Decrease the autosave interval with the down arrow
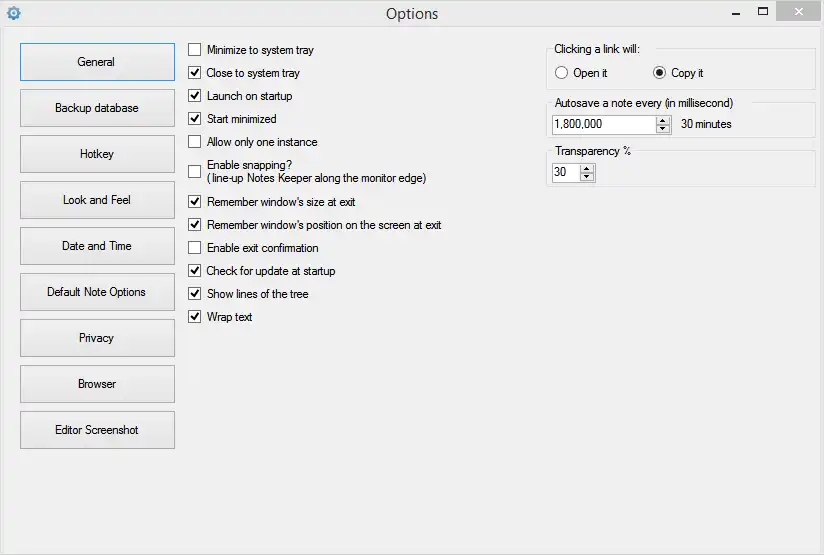 pos(663,129)
